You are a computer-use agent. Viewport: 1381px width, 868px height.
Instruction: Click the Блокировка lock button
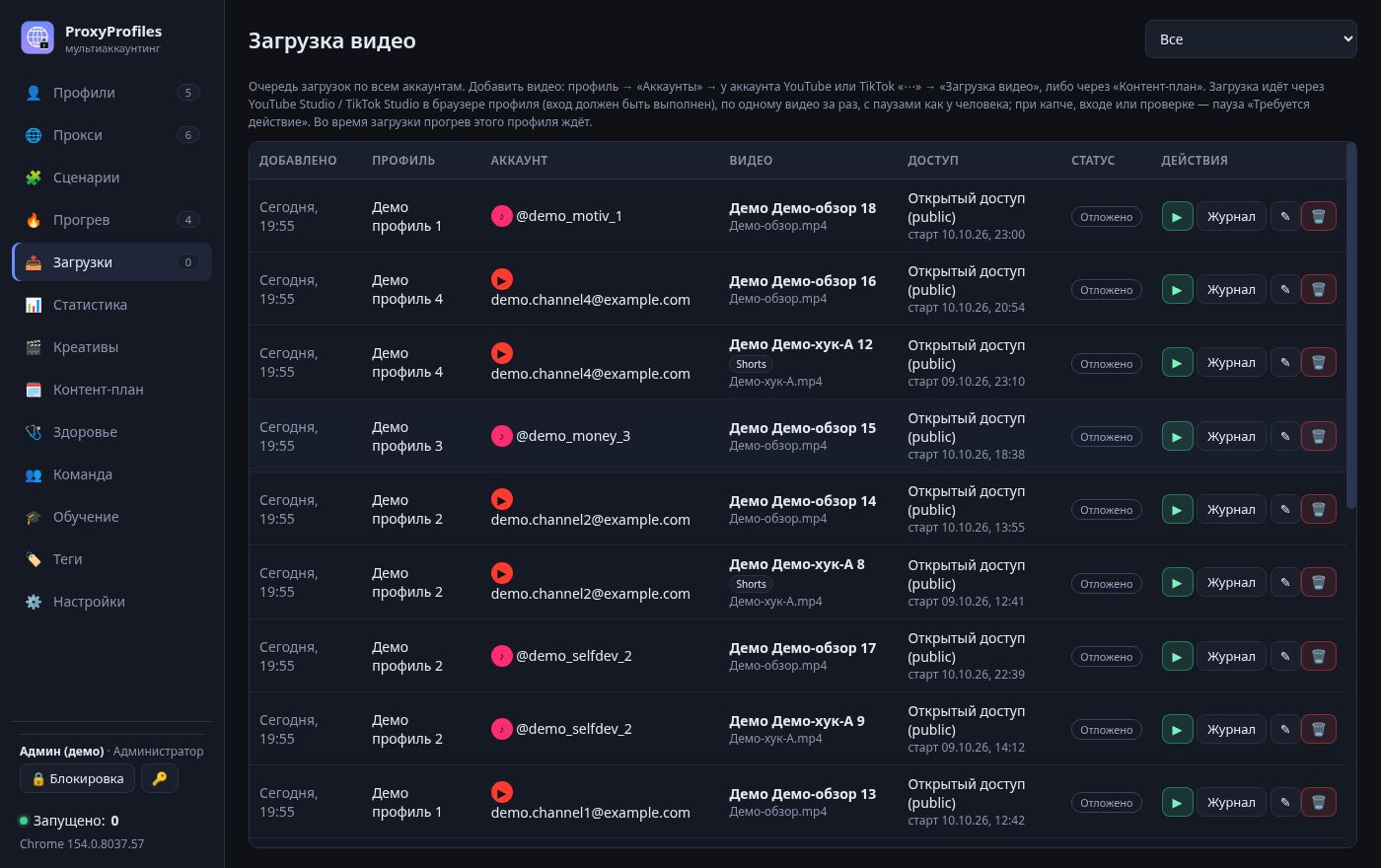pos(77,778)
